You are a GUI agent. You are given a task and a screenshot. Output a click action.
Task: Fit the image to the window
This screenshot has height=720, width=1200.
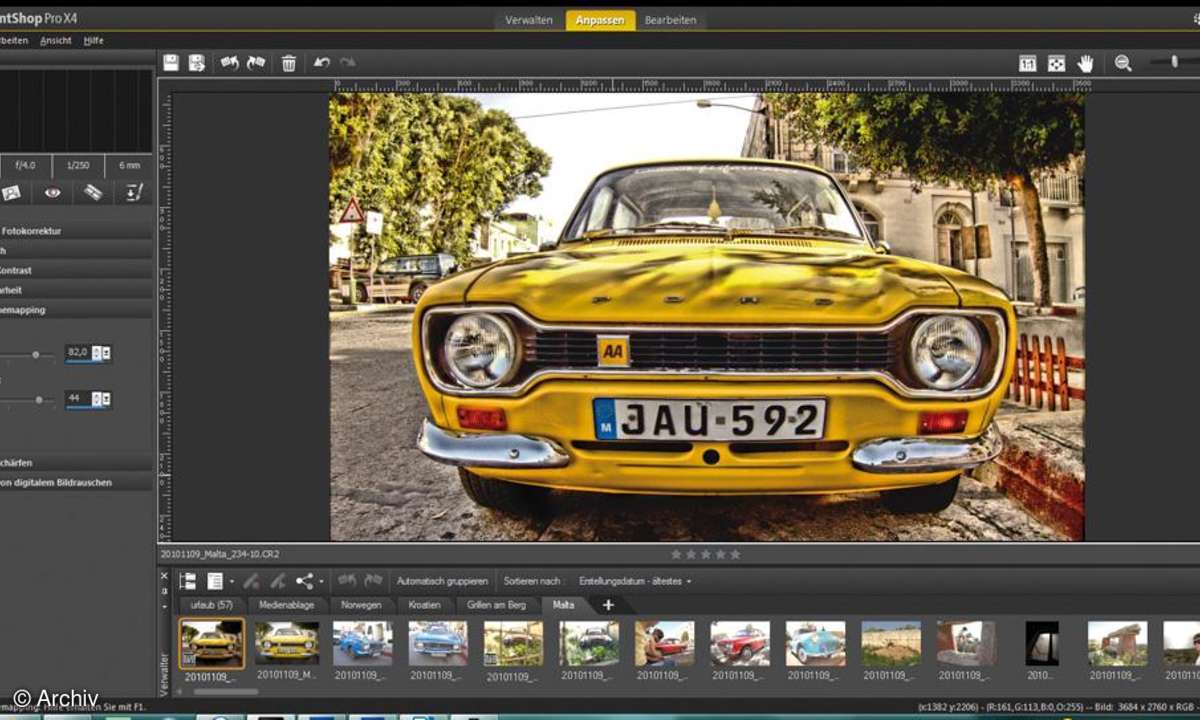(x=1056, y=63)
